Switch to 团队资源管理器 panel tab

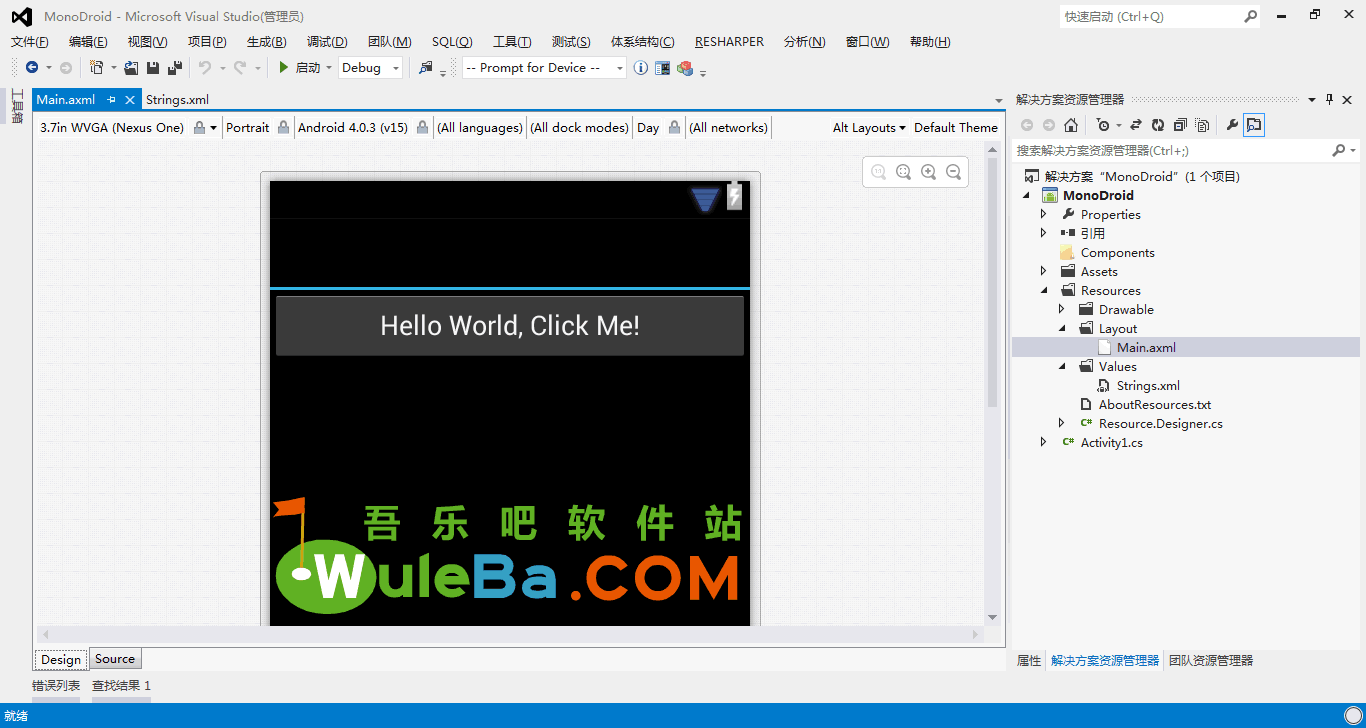[x=1211, y=660]
